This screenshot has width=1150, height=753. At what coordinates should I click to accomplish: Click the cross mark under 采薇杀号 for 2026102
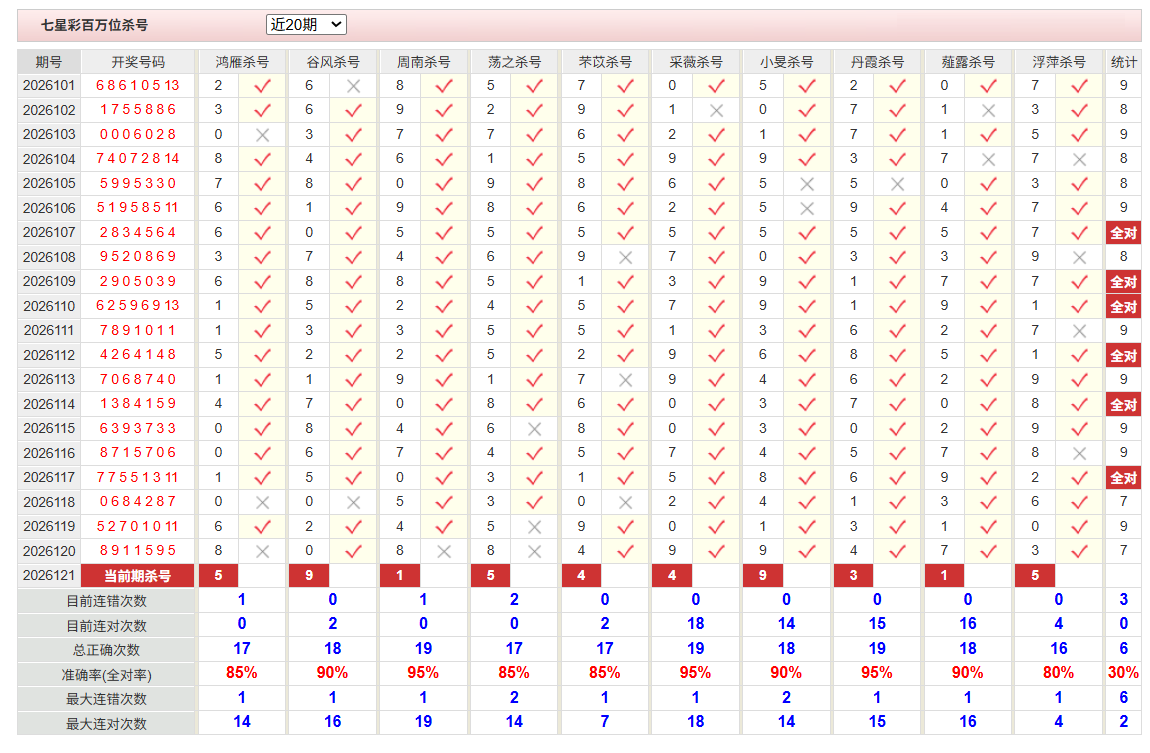coord(717,111)
